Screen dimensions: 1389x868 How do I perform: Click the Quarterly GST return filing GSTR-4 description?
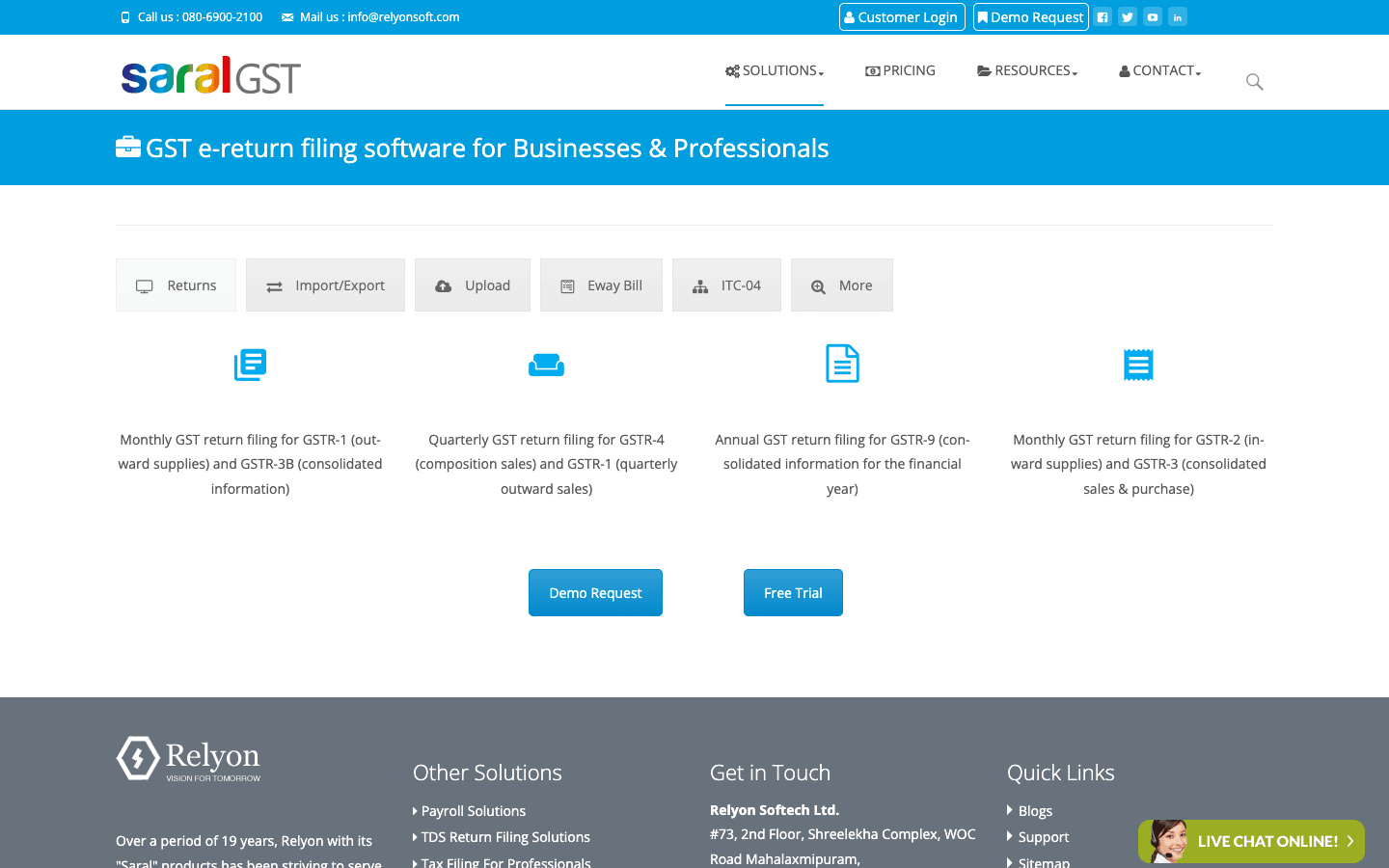(546, 464)
